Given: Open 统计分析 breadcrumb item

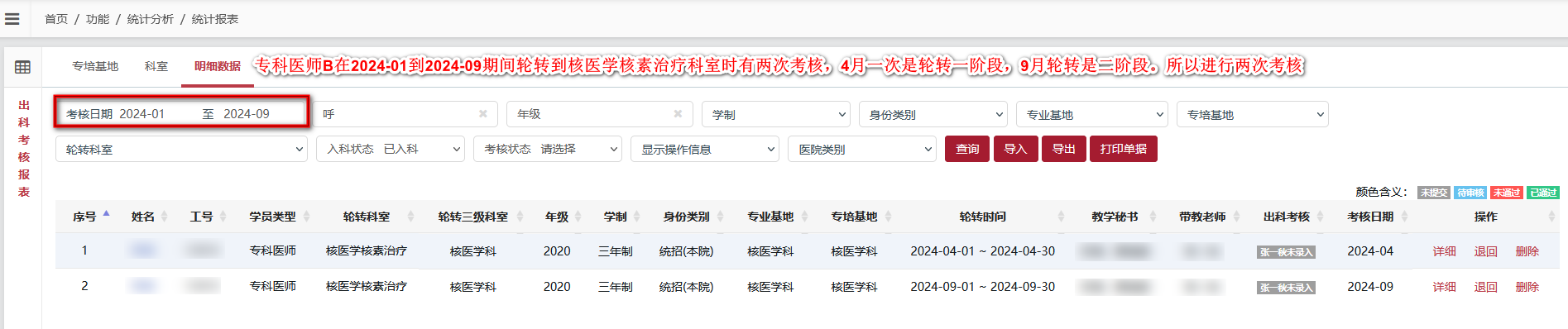Looking at the screenshot, I should (x=151, y=19).
